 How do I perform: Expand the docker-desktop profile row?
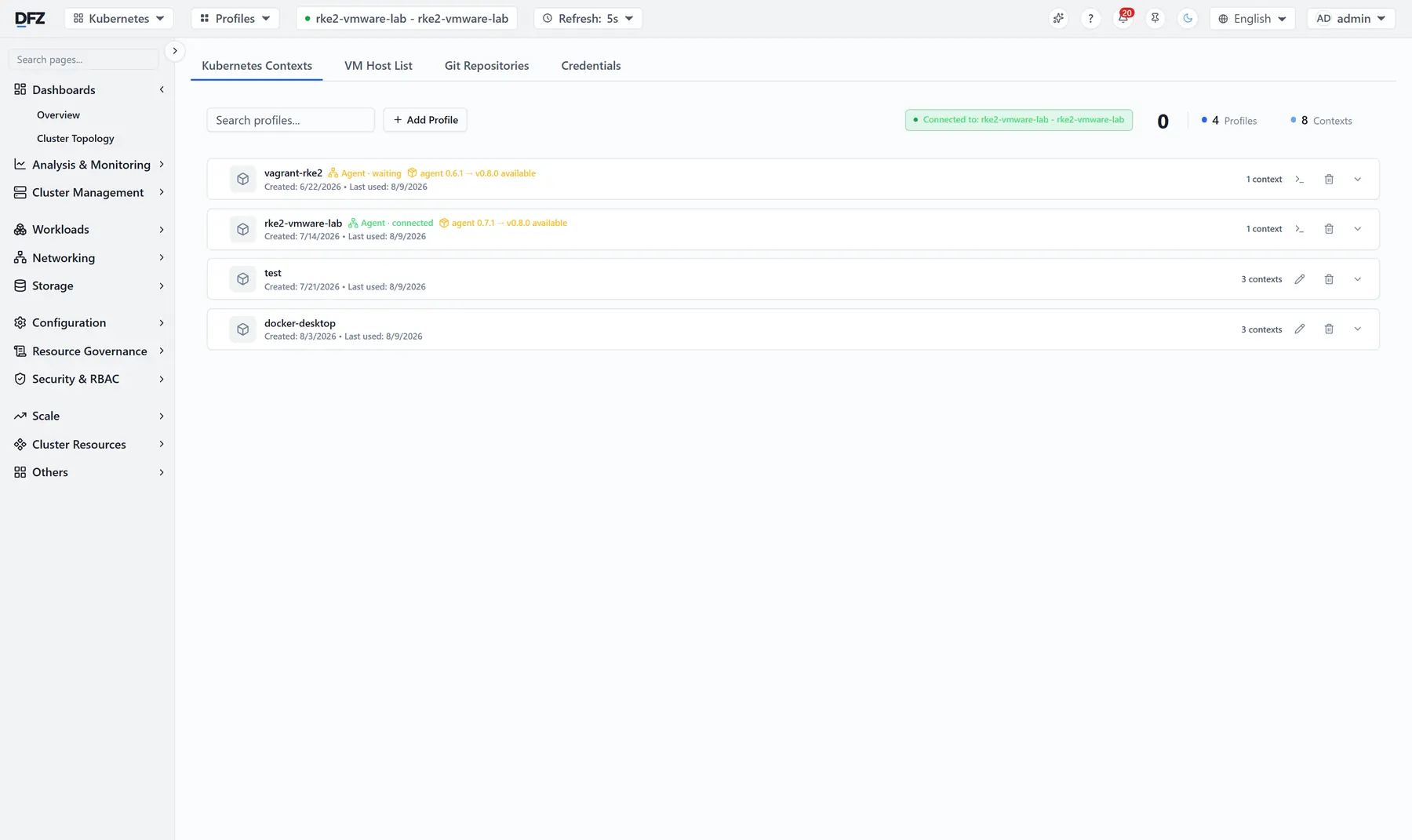(x=1357, y=329)
